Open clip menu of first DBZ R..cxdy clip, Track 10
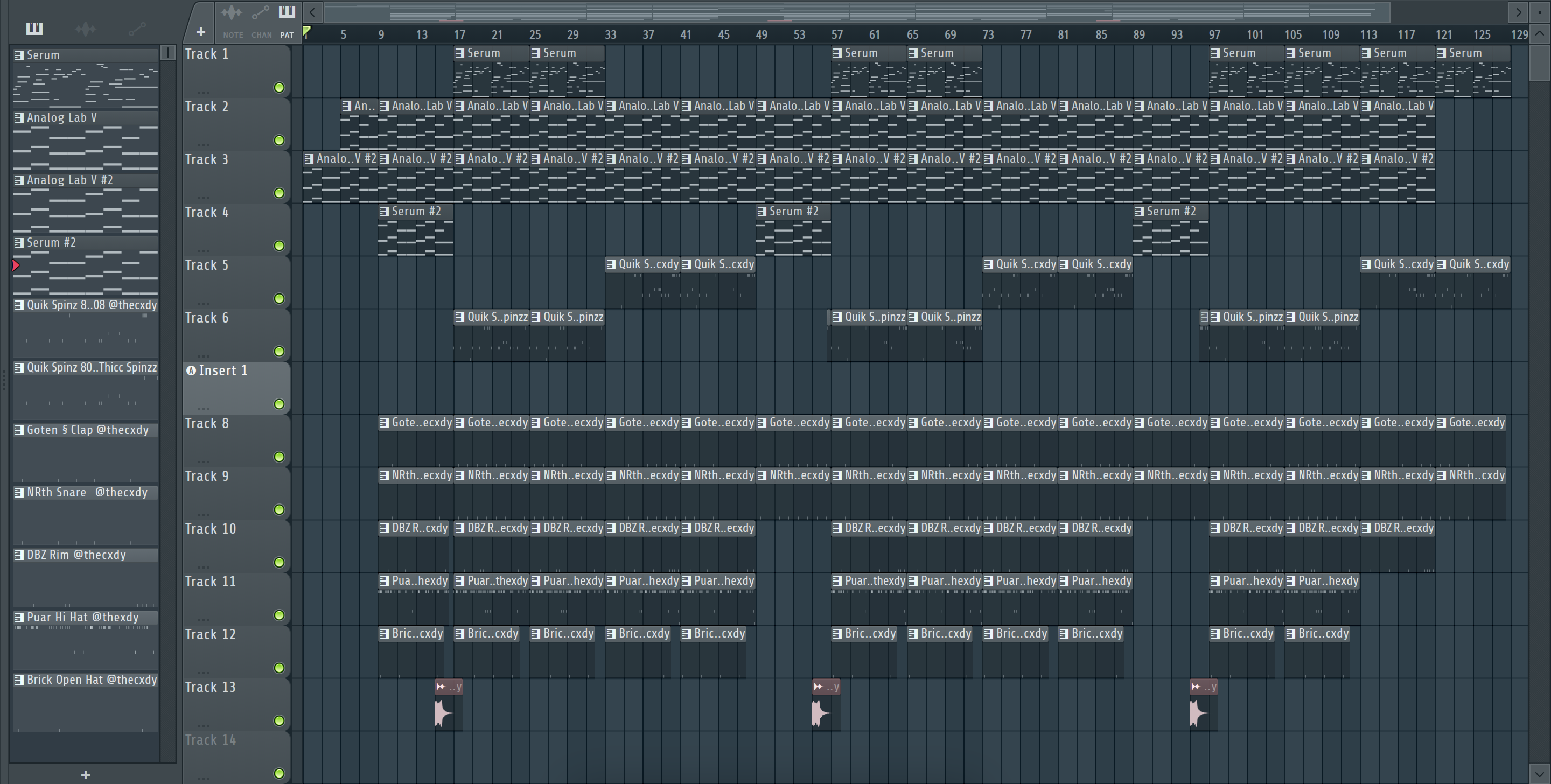 [x=384, y=528]
